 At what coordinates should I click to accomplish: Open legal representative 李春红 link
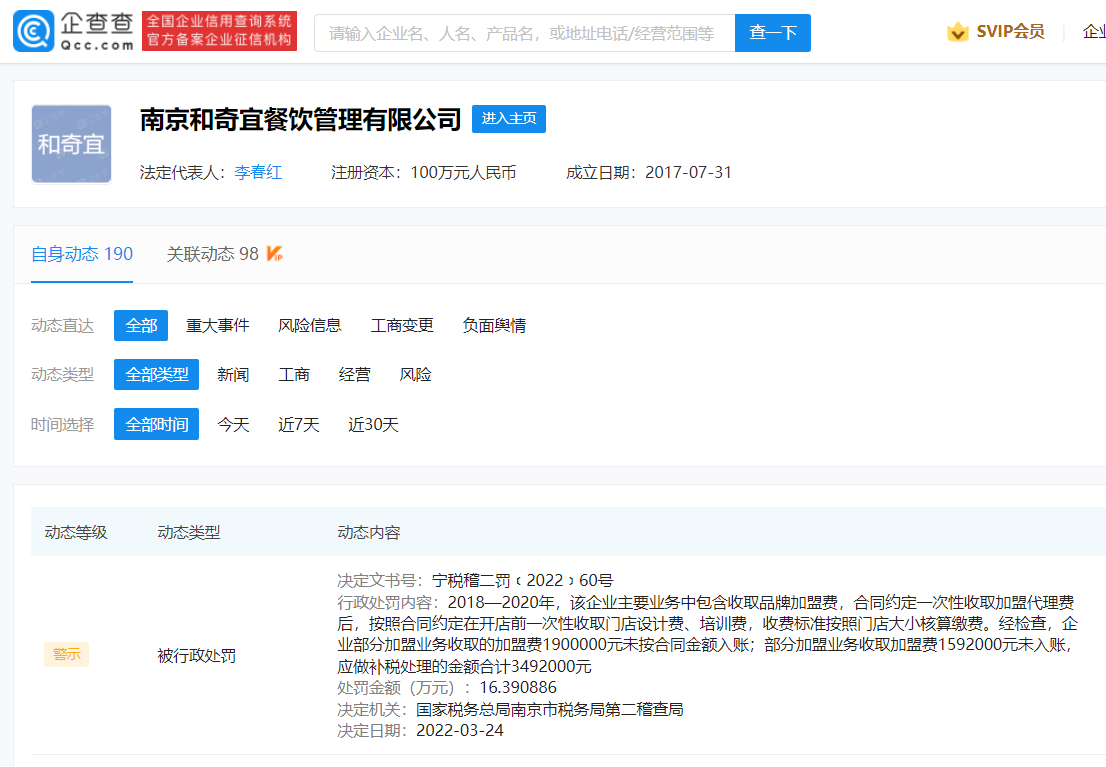pos(258,172)
